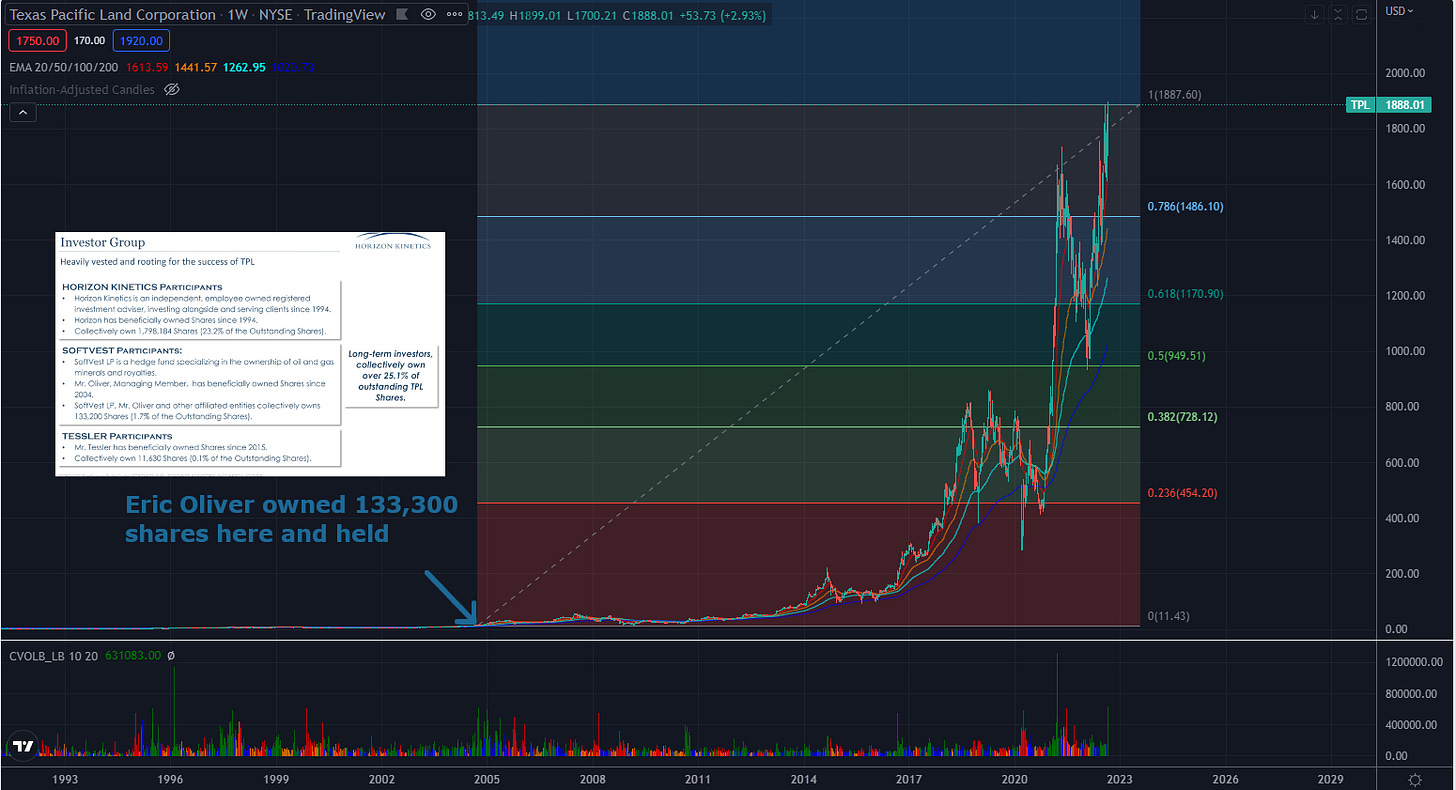Select the Fibonacci 0.786(1486.10) level label
The width and height of the screenshot is (1456, 790).
pos(1185,206)
